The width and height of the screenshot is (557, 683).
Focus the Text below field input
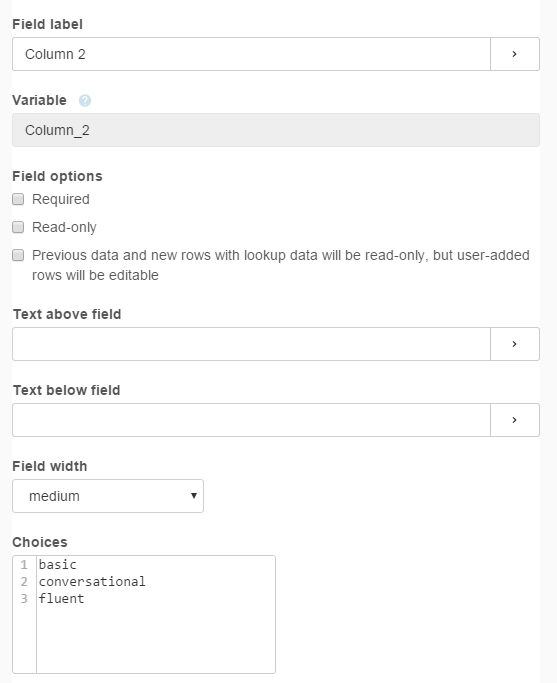coord(251,420)
